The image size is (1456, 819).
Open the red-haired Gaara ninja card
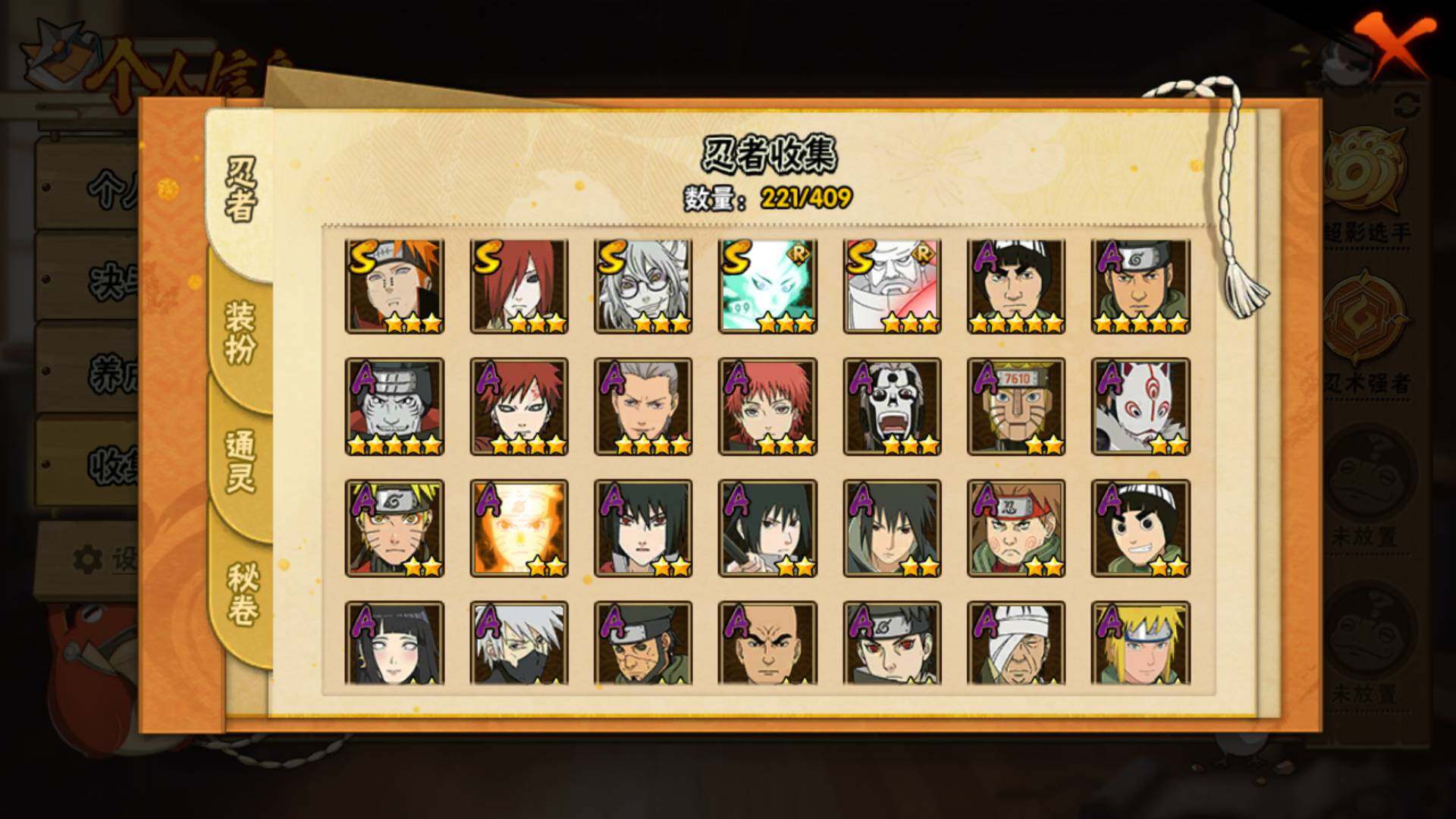(519, 407)
